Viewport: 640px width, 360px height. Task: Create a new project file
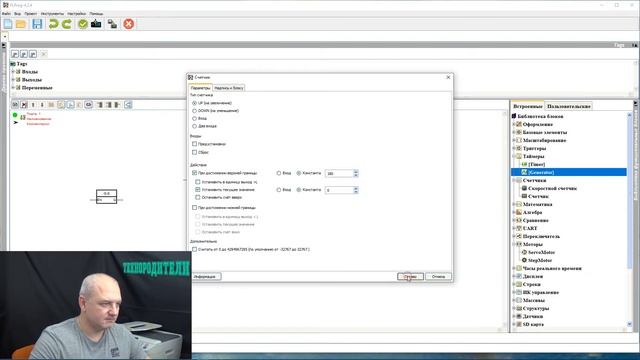click(8, 24)
